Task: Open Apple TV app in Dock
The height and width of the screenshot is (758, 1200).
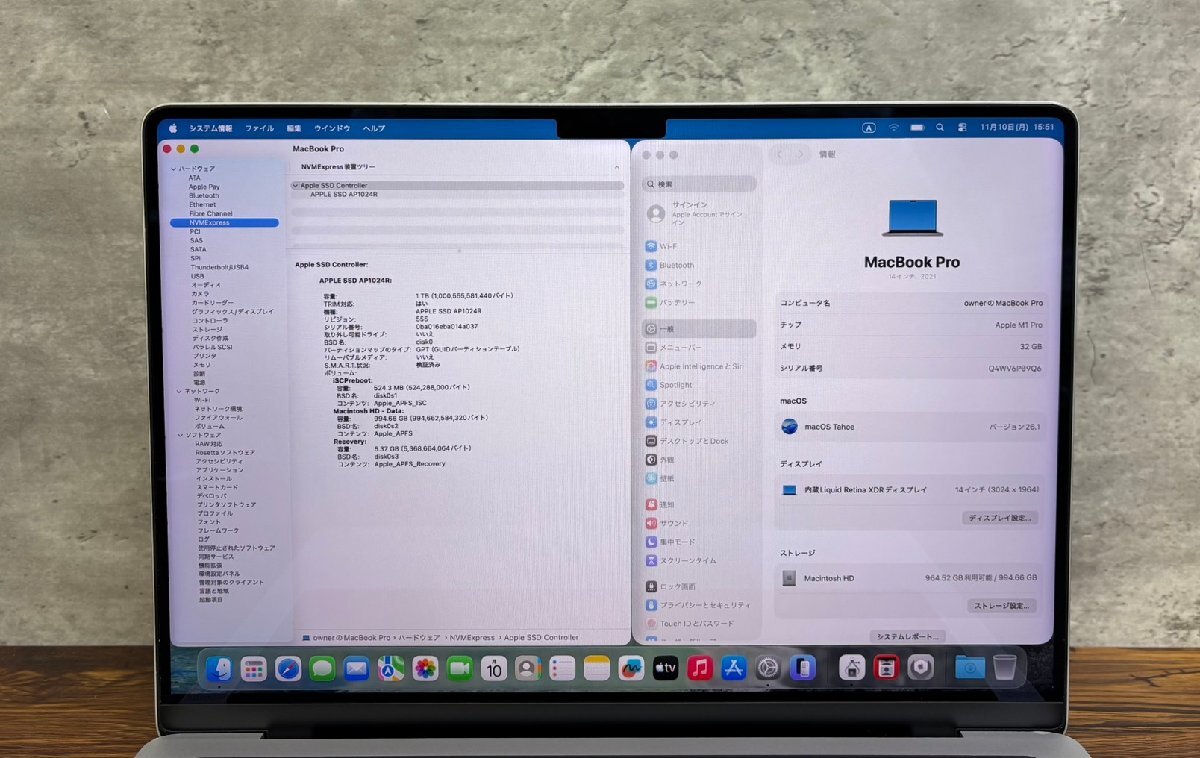Action: click(666, 669)
